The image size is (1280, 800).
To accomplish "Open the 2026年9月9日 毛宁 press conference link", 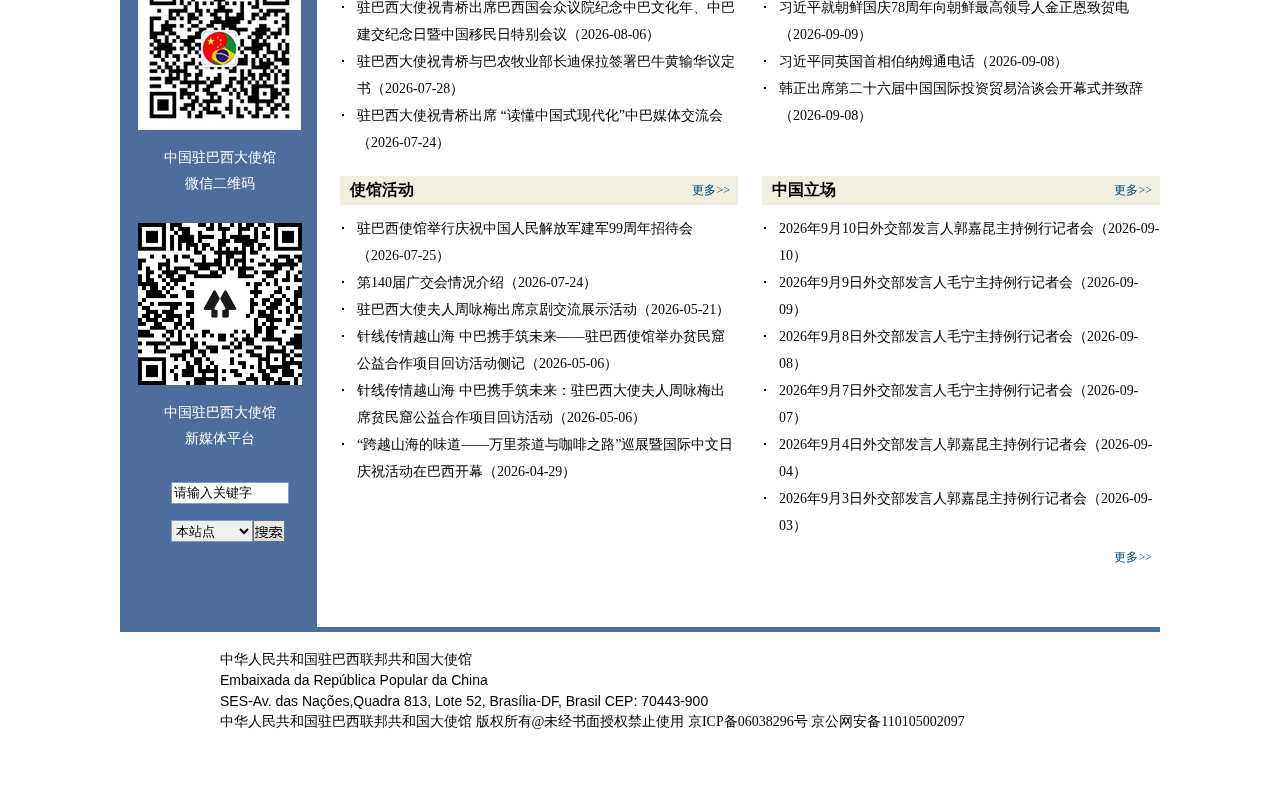I will pos(958,296).
